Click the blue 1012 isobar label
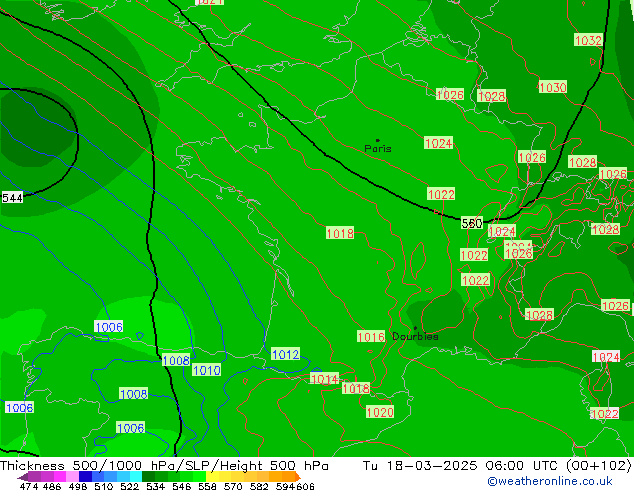 click(x=285, y=354)
